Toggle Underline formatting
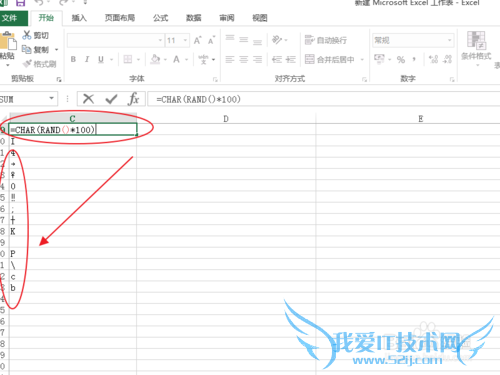 101,60
